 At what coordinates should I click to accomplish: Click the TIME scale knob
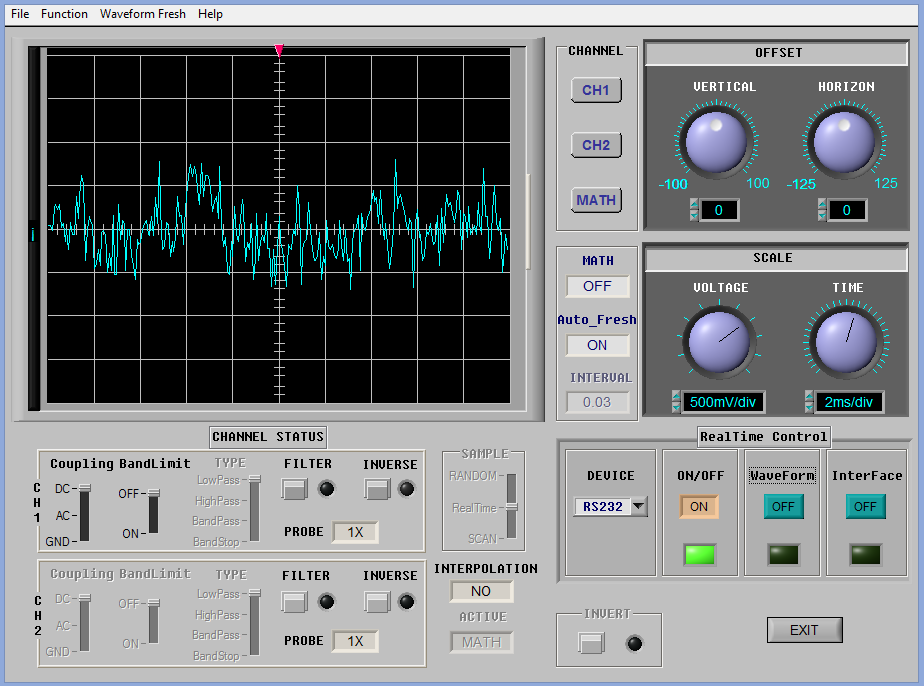click(846, 341)
